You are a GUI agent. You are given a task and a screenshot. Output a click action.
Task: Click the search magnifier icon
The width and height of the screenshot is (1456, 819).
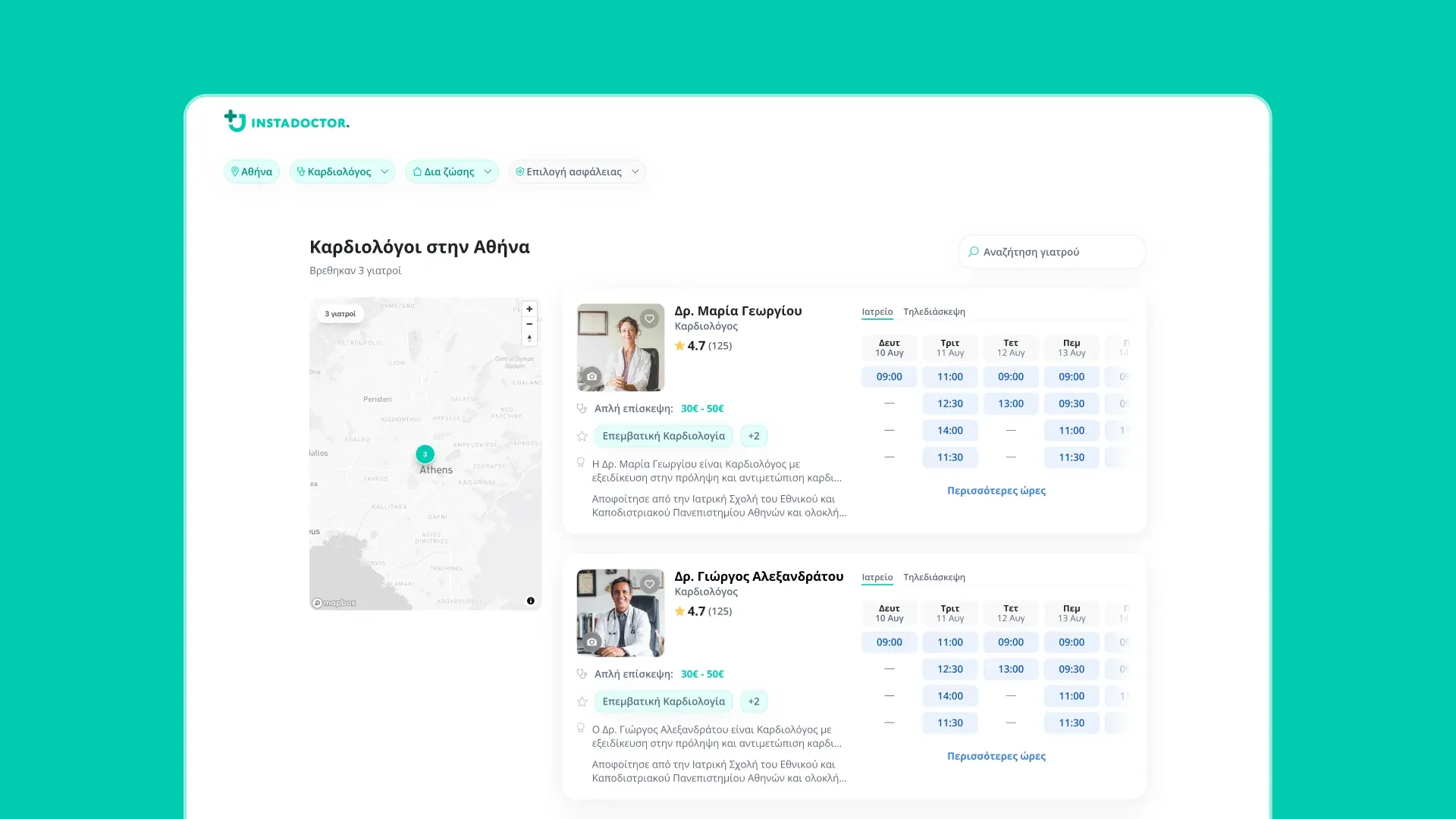tap(974, 252)
